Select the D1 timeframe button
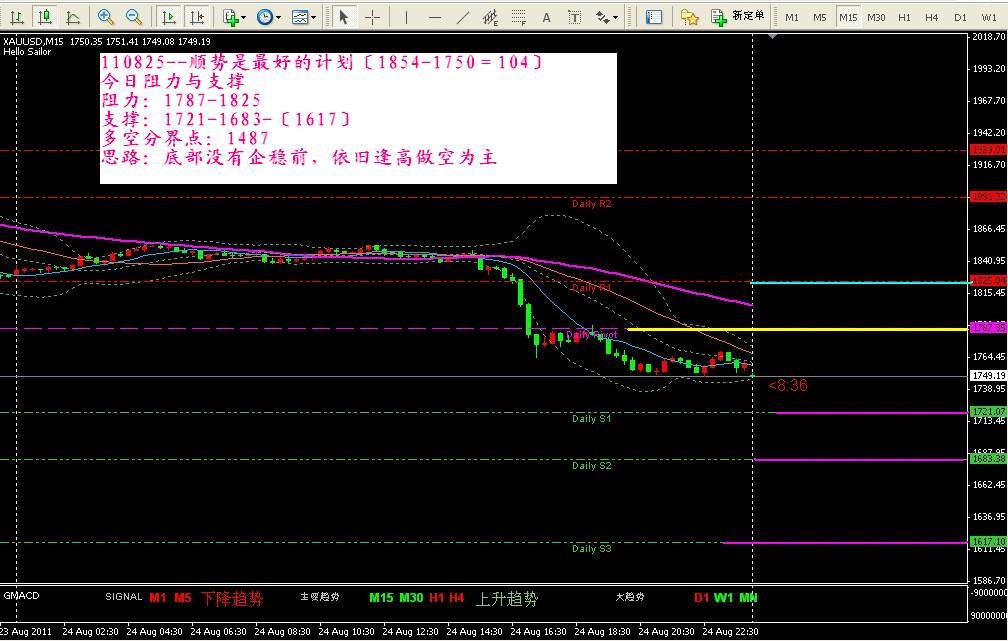This screenshot has height=641, width=1008. 960,17
